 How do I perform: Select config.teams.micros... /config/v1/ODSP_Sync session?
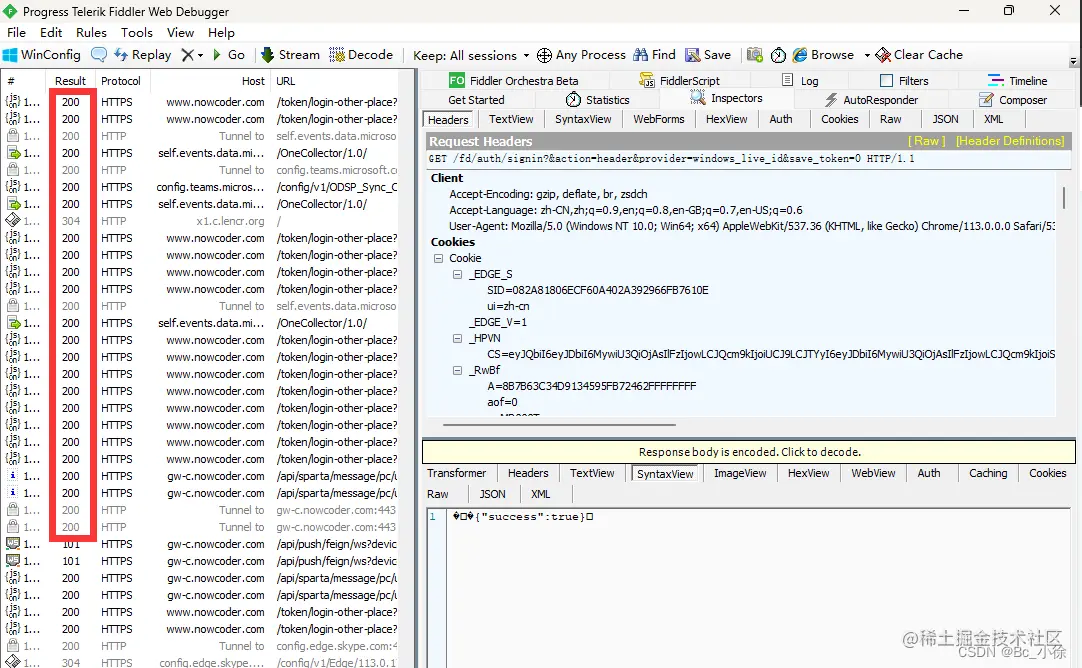pyautogui.click(x=200, y=187)
